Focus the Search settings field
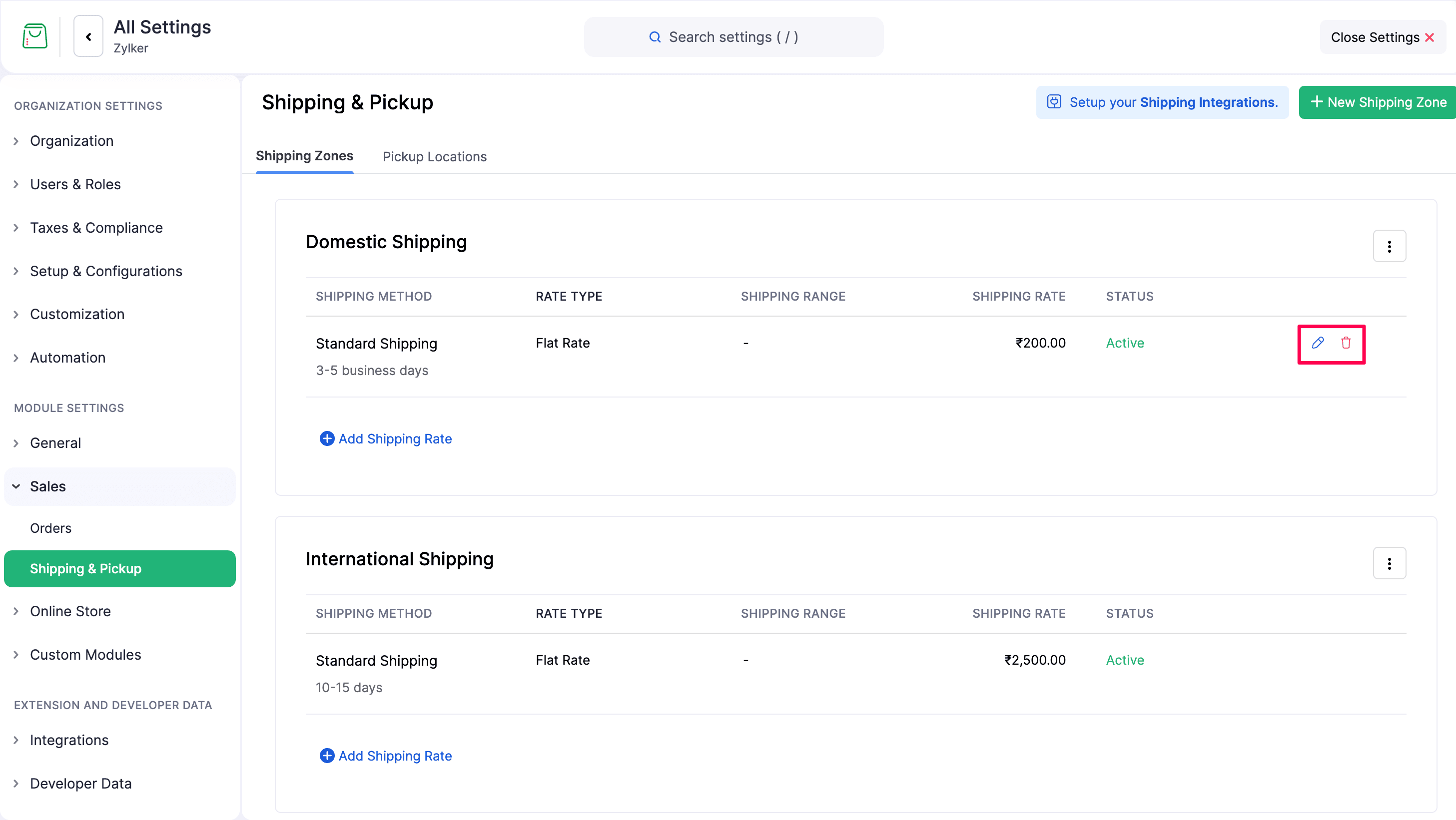The width and height of the screenshot is (1456, 820). (x=733, y=37)
